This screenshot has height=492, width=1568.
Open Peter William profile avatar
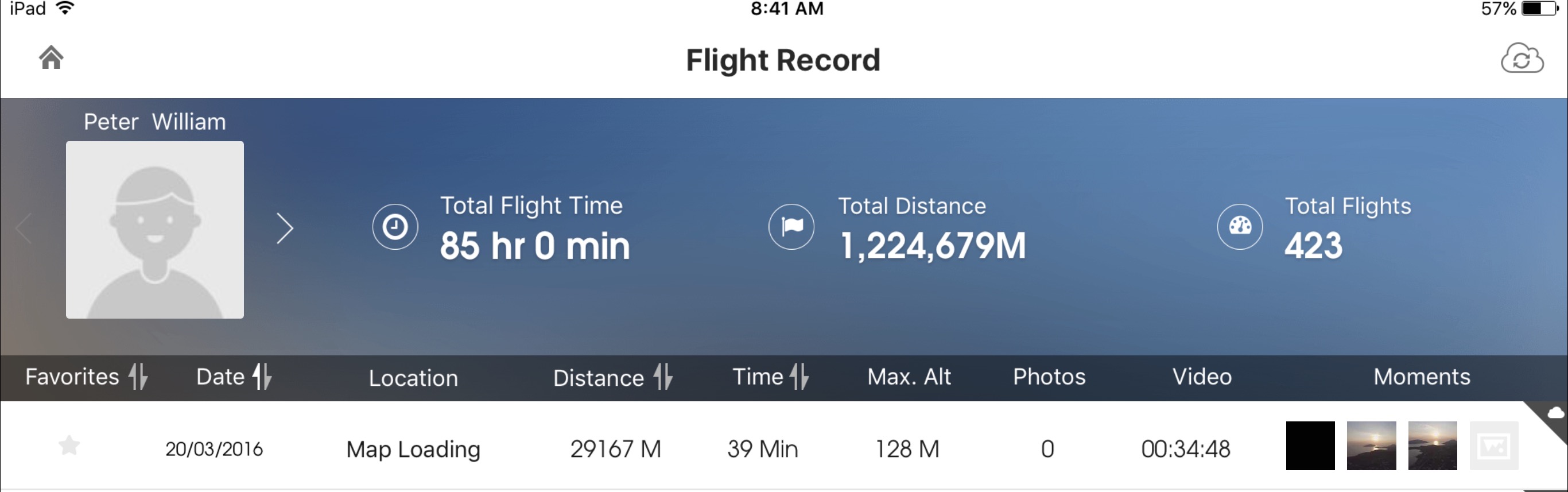154,230
